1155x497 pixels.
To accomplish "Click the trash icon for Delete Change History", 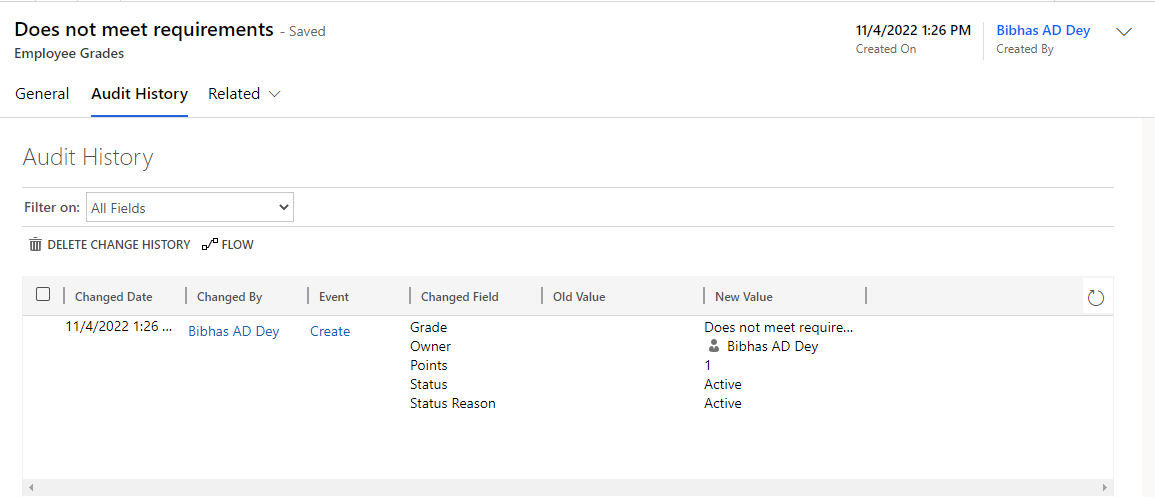I will coord(35,244).
